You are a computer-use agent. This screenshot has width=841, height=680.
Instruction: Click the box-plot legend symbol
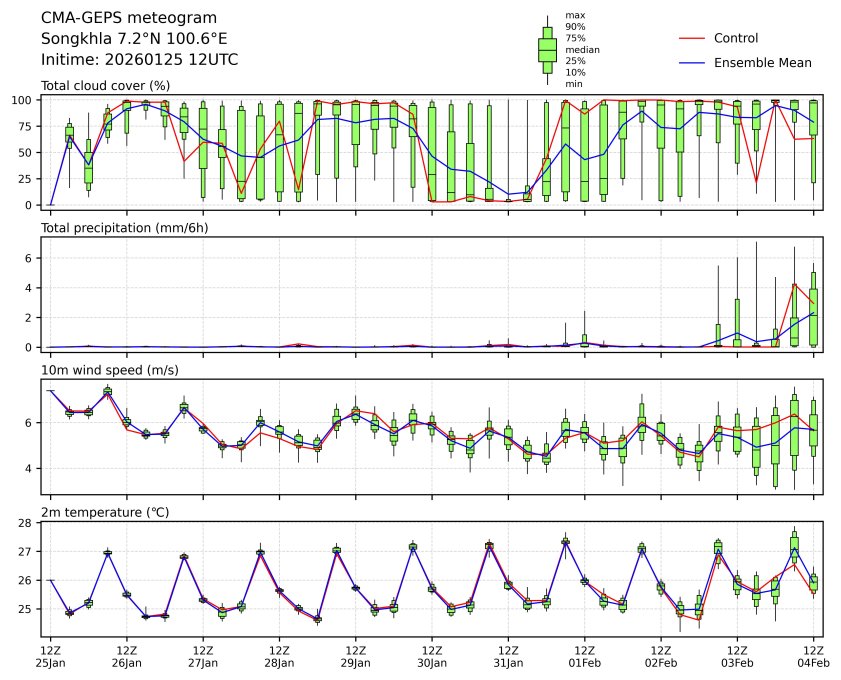(547, 49)
